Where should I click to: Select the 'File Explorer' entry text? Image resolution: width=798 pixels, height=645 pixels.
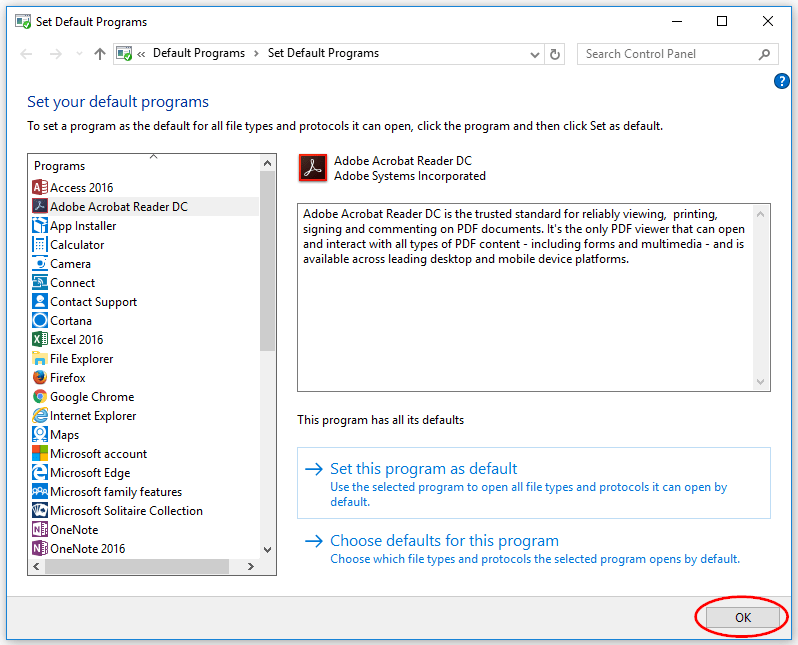tap(81, 359)
